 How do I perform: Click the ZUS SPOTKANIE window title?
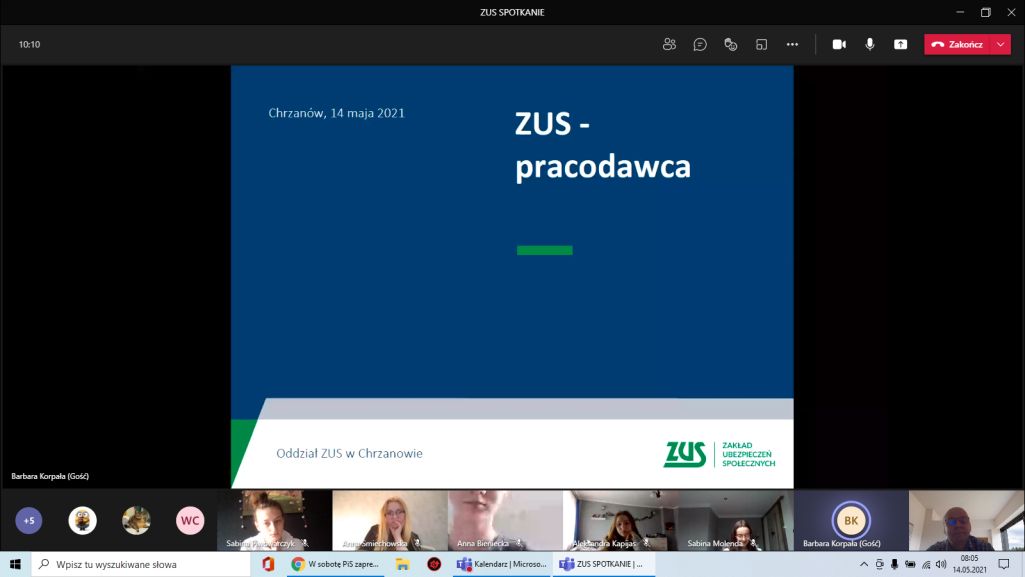coord(512,12)
